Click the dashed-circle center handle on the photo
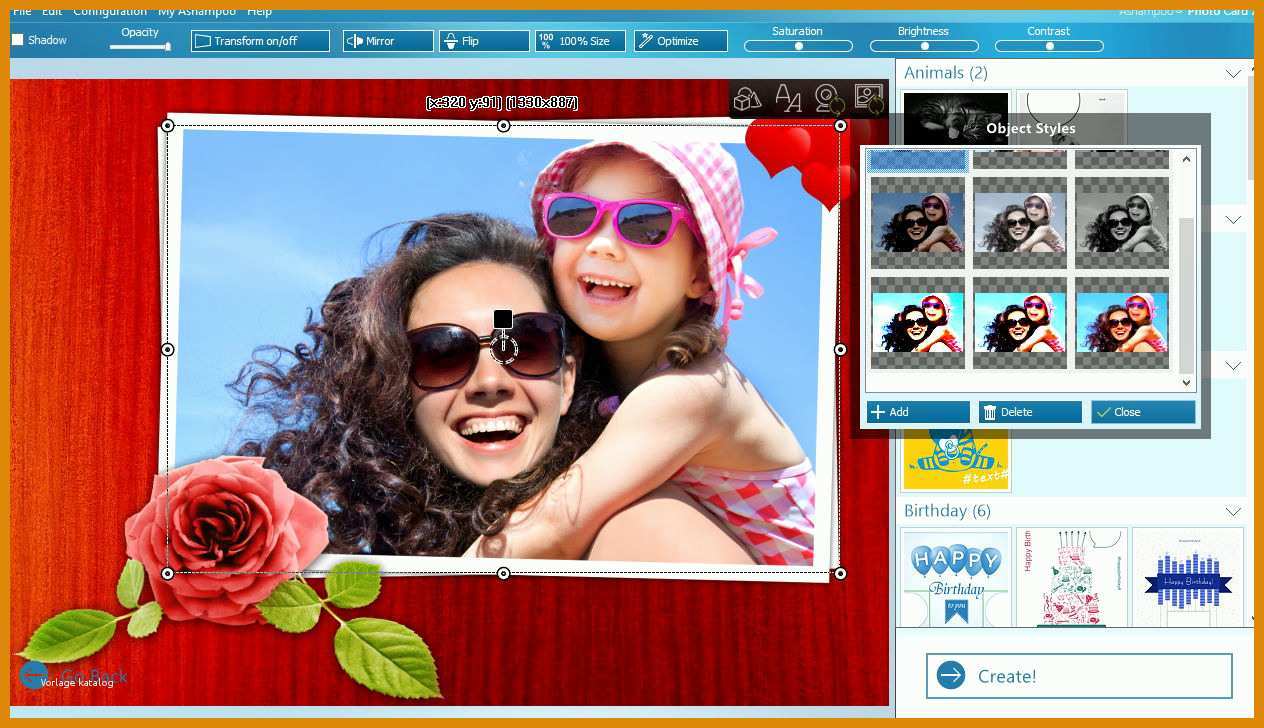The image size is (1264, 728). coord(504,348)
